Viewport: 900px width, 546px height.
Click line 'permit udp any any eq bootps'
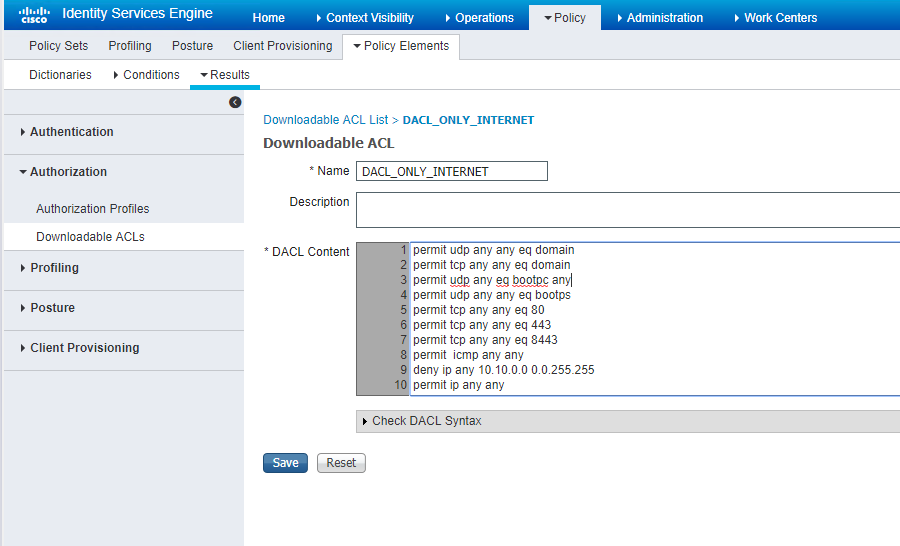pos(491,295)
